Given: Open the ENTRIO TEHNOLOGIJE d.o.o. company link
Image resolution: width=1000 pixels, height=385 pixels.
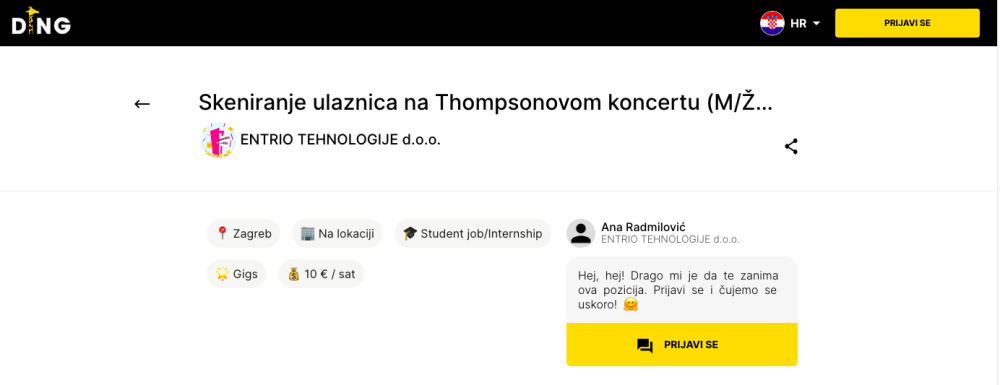Looking at the screenshot, I should [x=341, y=140].
